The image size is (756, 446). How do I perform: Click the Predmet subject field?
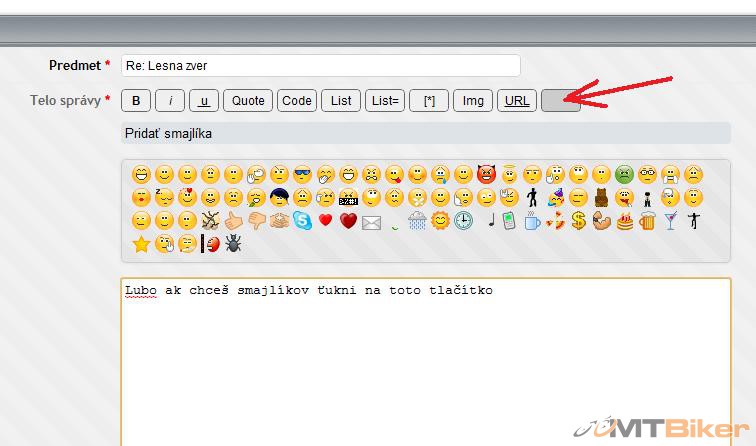320,65
